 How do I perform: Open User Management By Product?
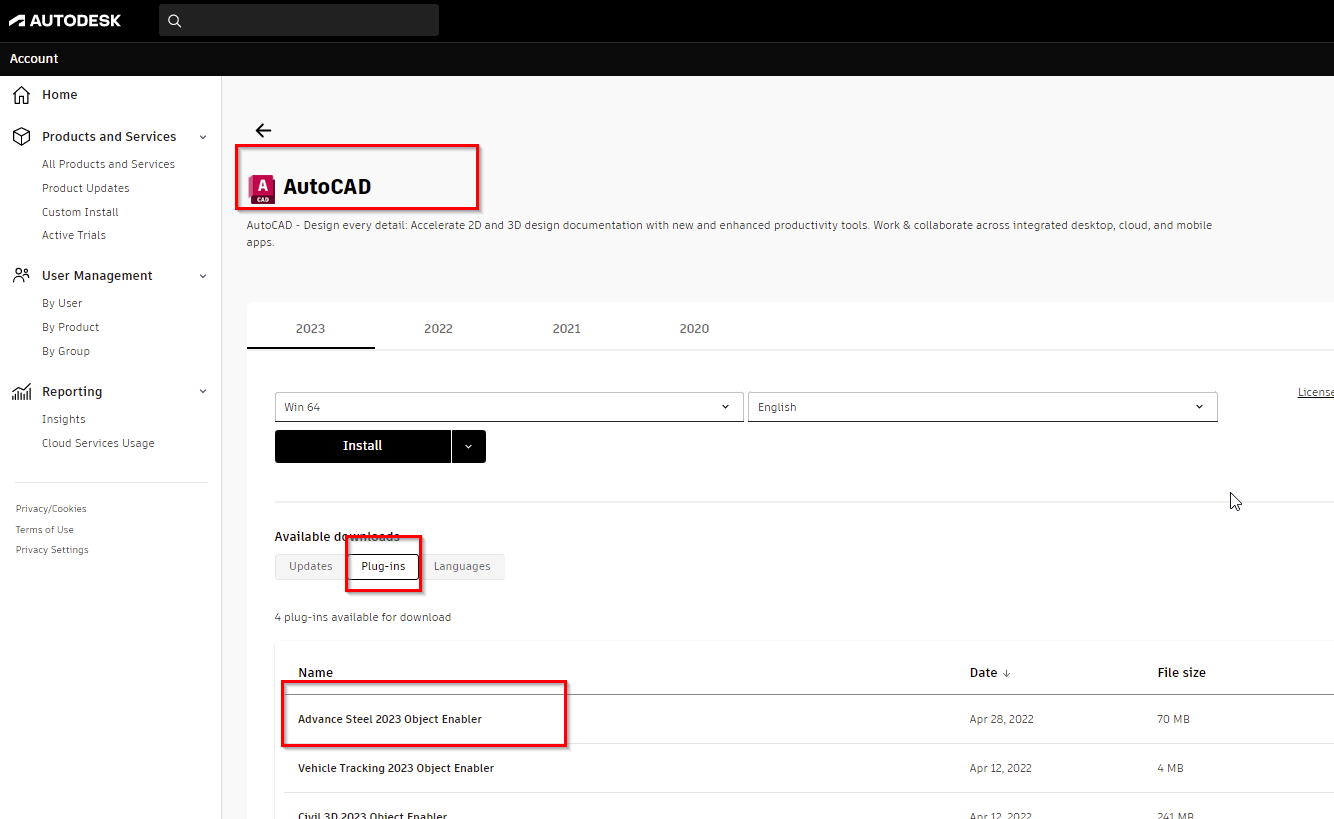[x=71, y=327]
